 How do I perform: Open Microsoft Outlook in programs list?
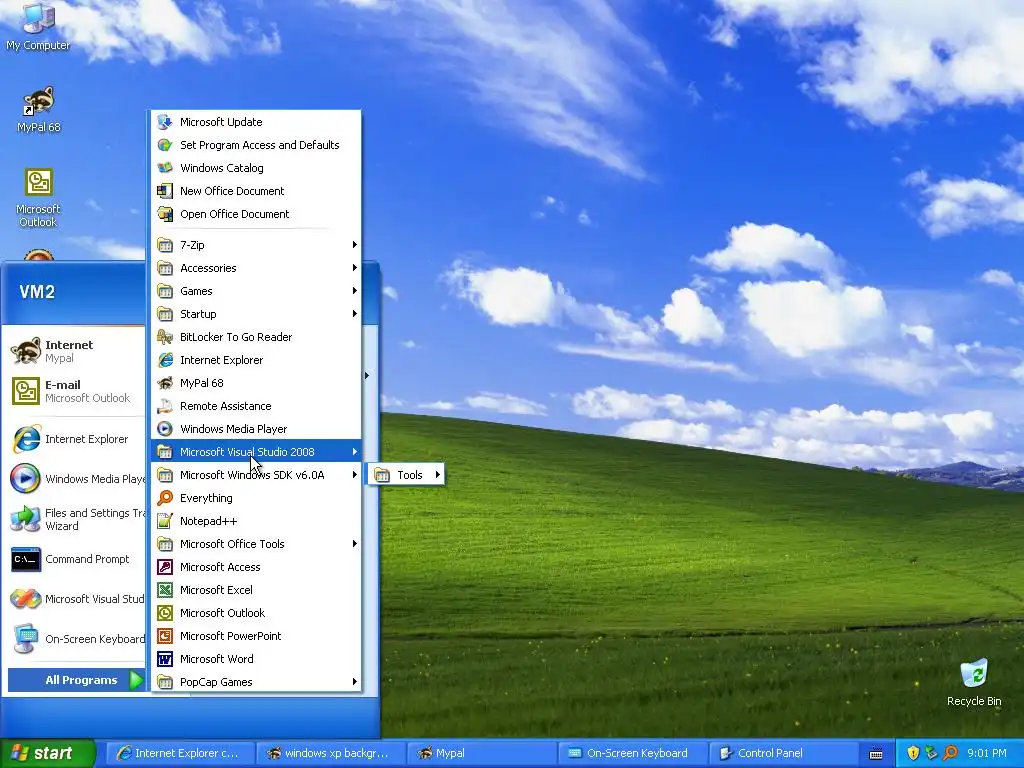[x=256, y=613]
